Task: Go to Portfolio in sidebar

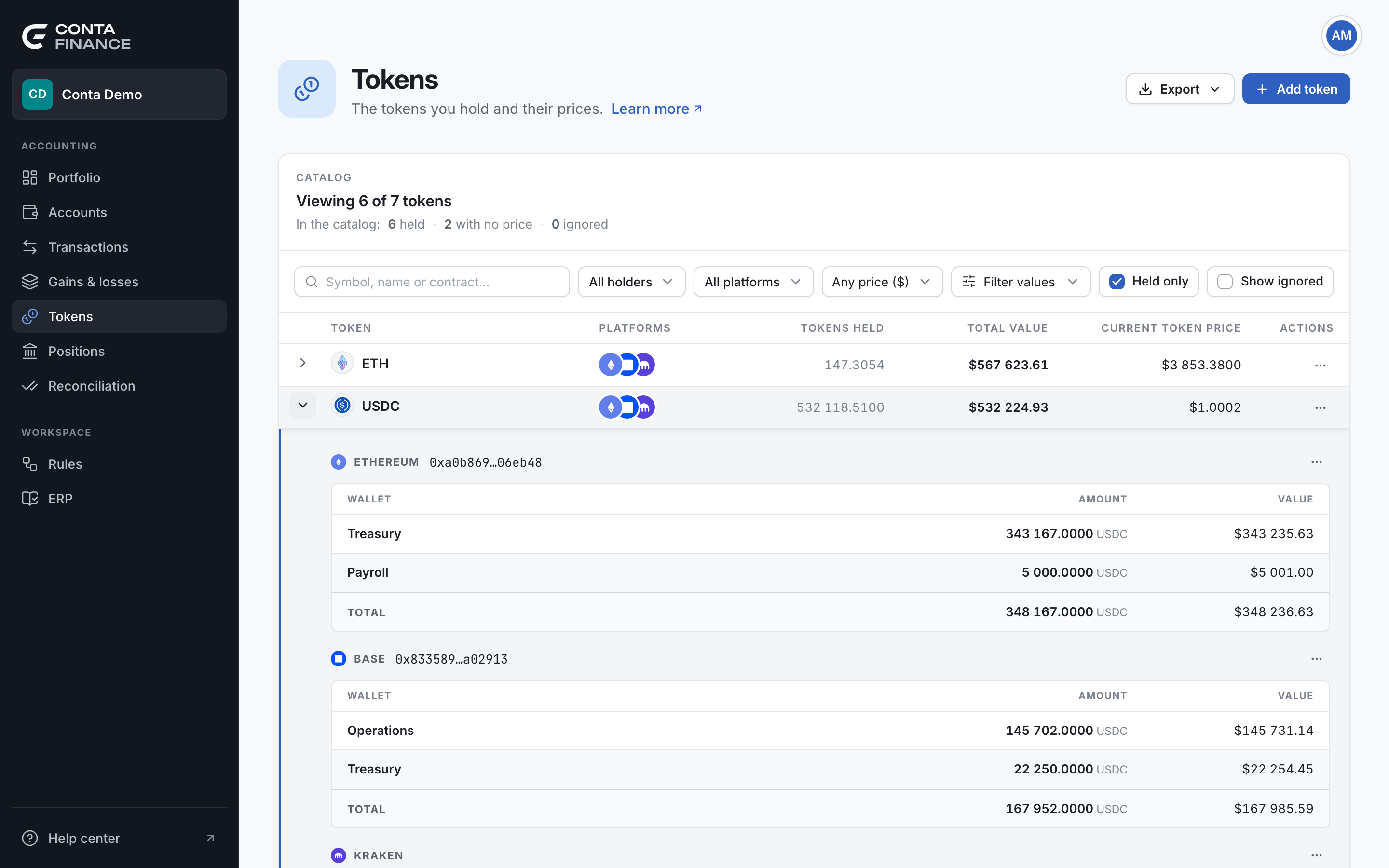Action: (119, 178)
